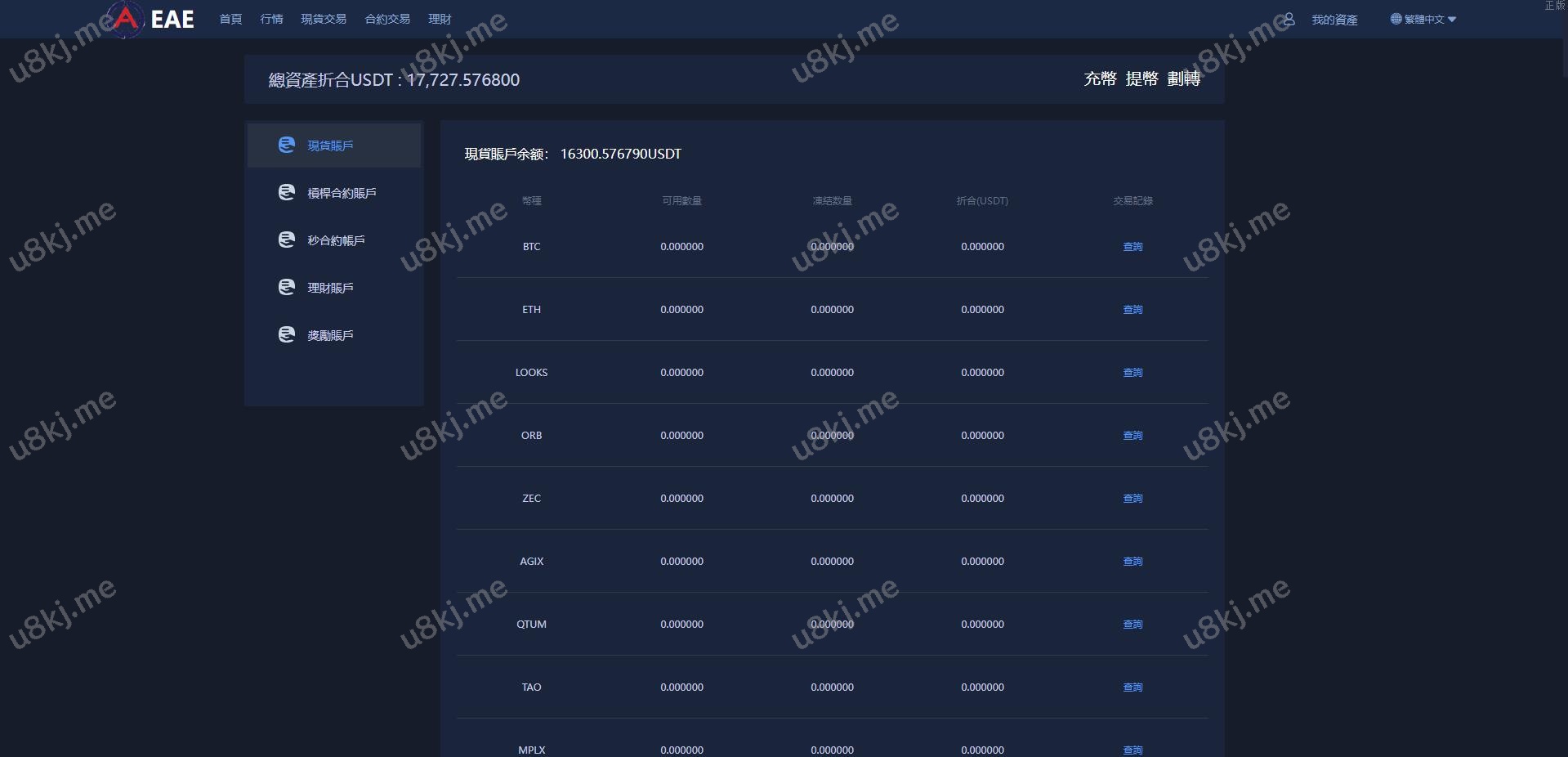
Task: Go to 現貨交易 in top navigation
Action: click(324, 19)
